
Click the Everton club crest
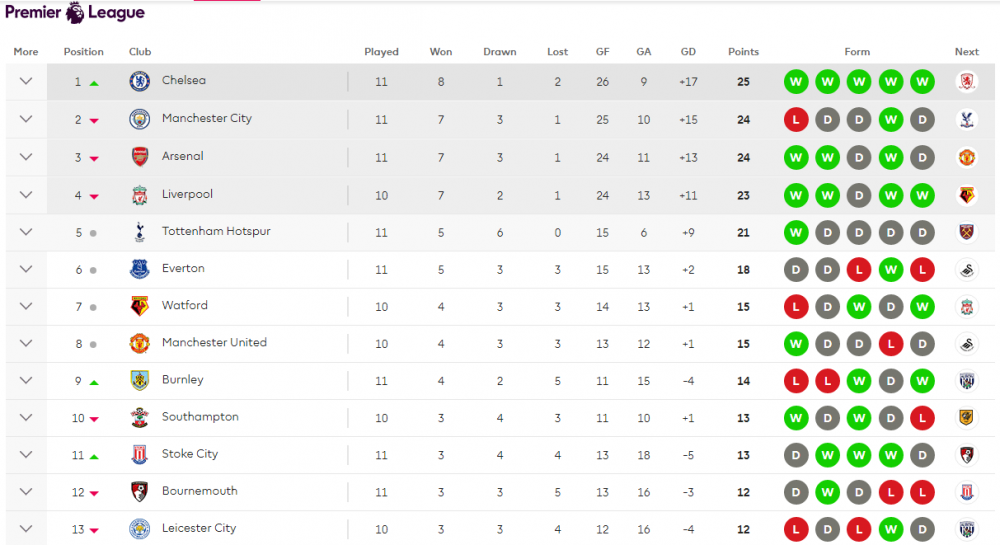click(140, 269)
